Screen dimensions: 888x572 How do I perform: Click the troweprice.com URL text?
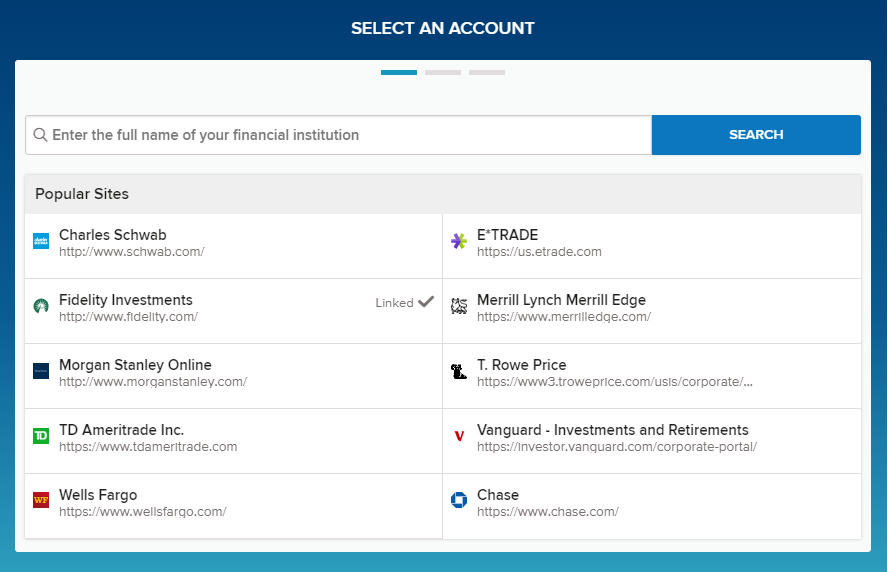(614, 382)
